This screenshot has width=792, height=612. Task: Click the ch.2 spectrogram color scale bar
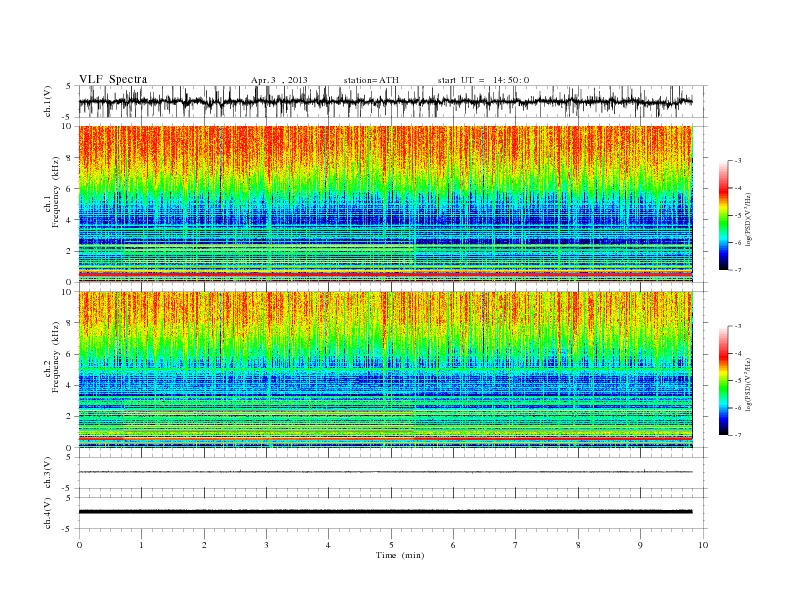723,380
